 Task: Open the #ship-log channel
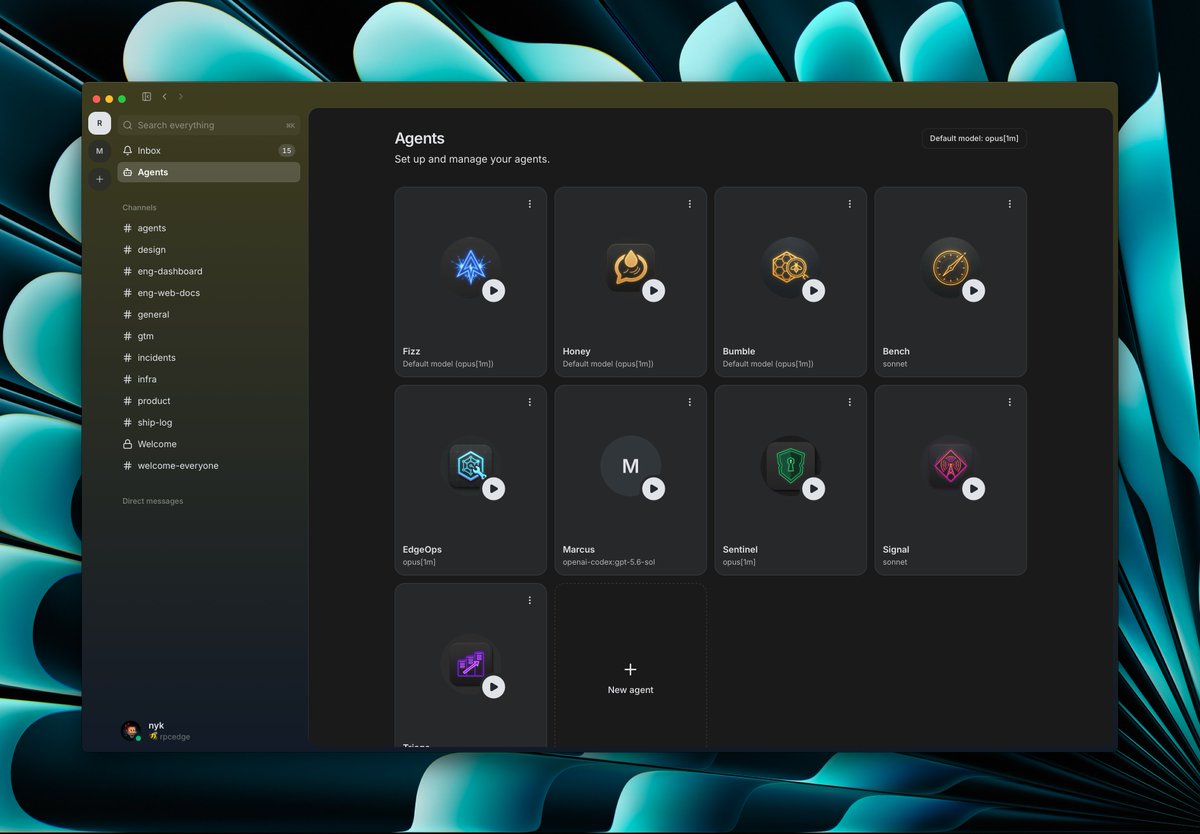(x=208, y=422)
